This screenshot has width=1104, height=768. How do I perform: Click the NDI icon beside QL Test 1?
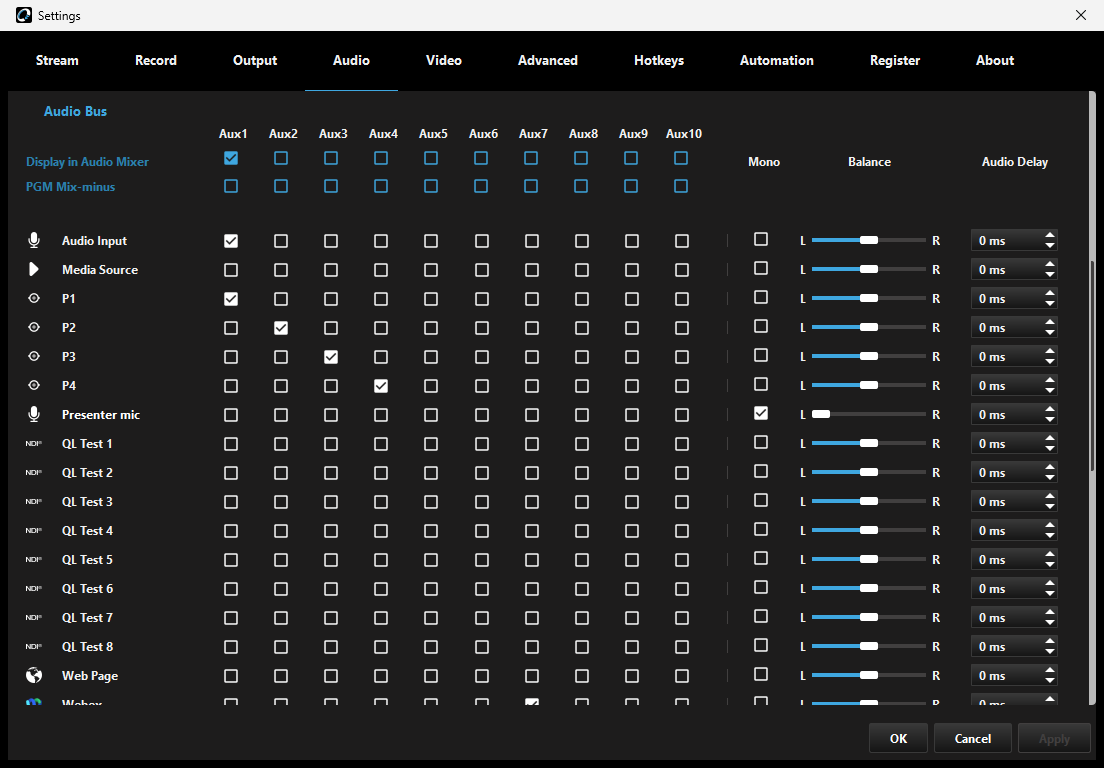point(34,443)
